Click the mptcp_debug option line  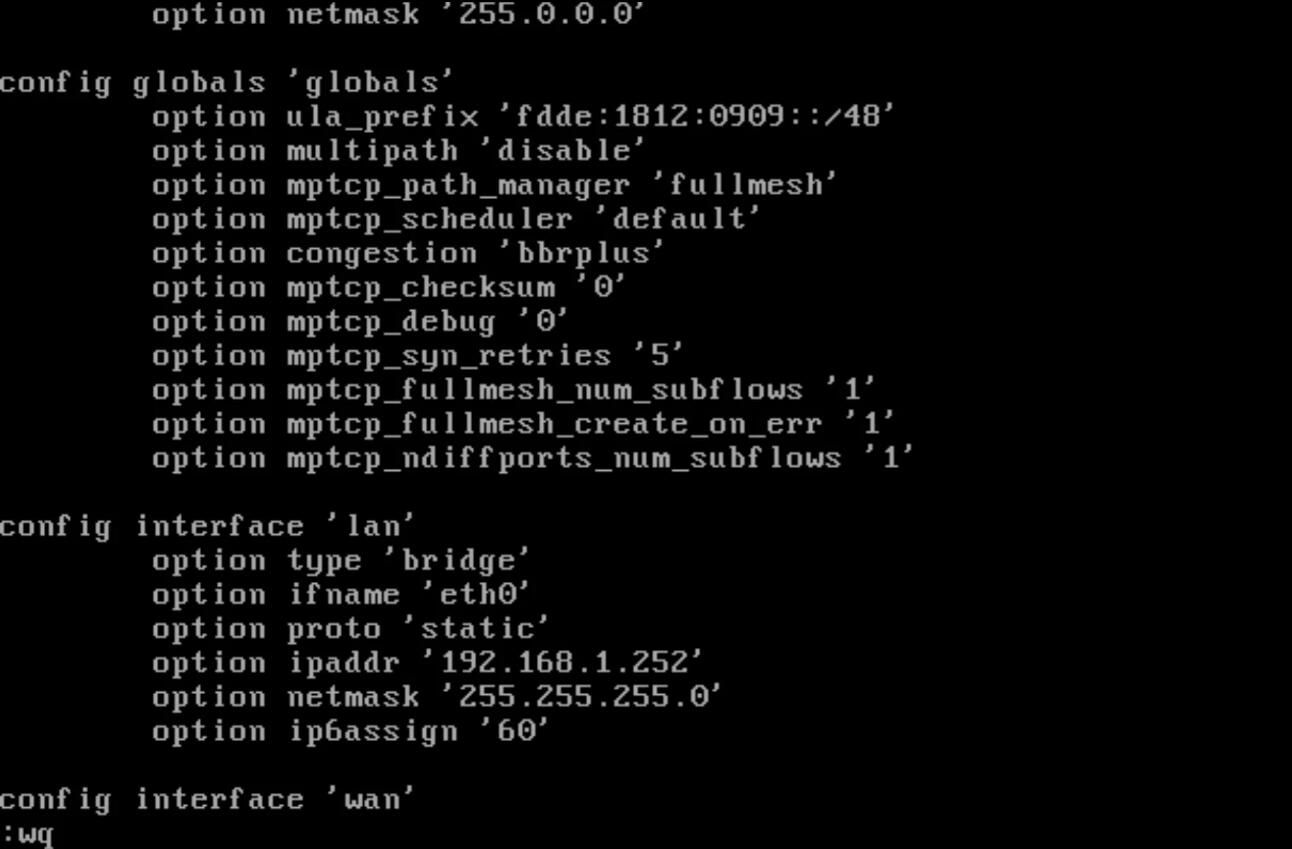coord(360,322)
